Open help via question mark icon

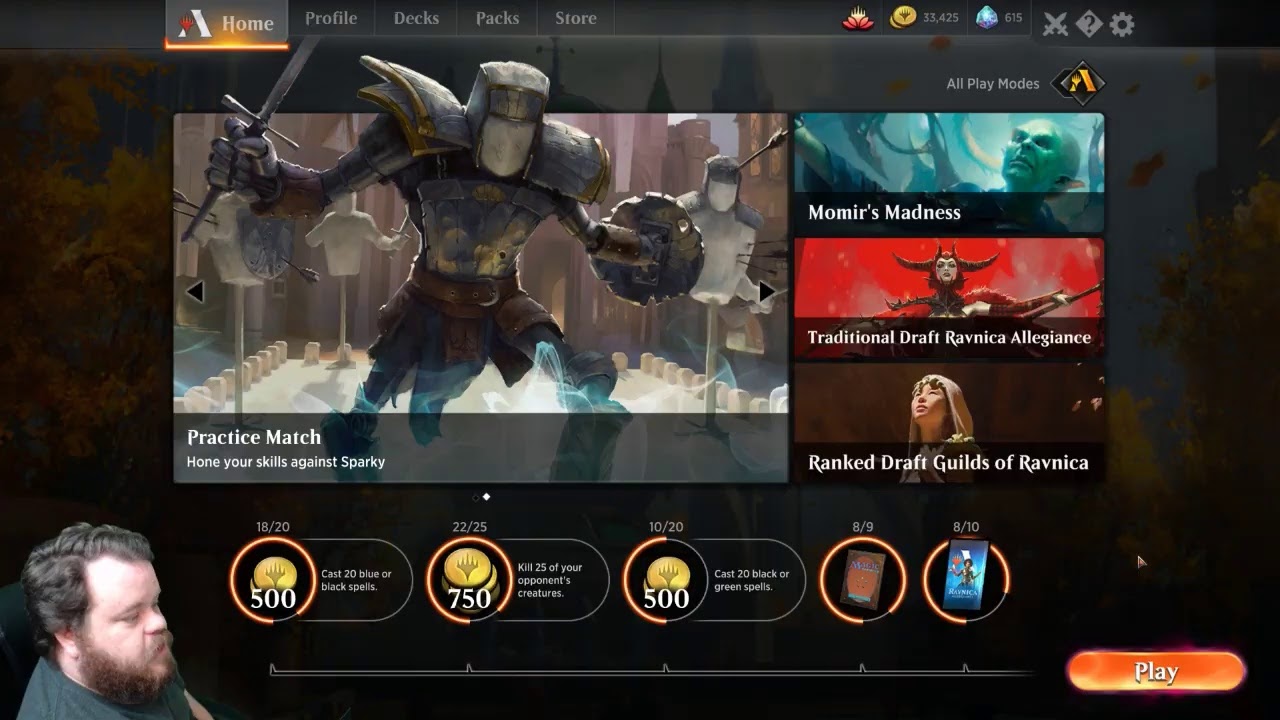(1089, 24)
